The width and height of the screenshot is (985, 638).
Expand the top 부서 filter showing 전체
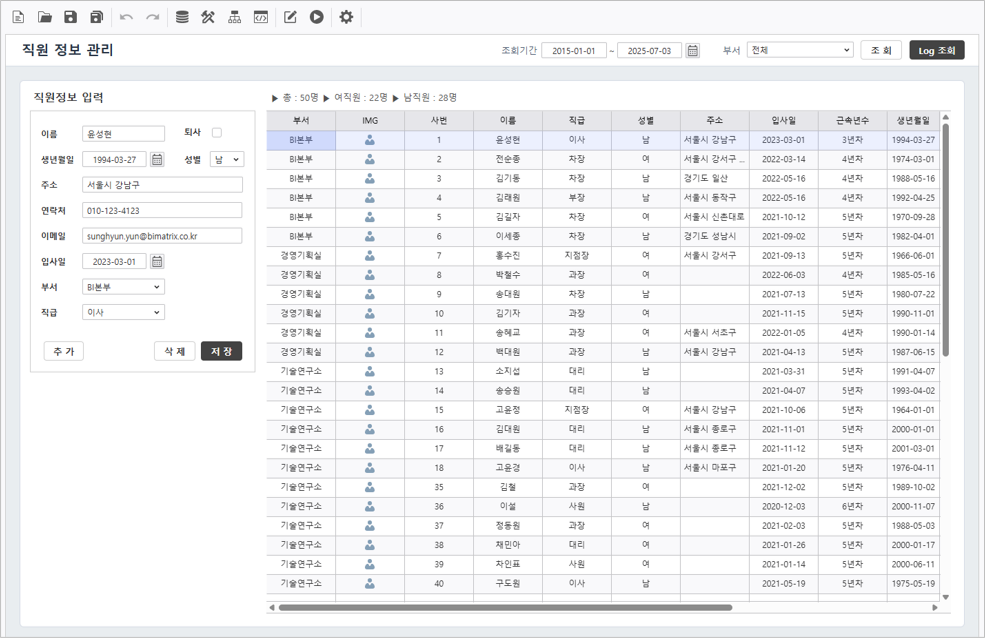click(800, 50)
